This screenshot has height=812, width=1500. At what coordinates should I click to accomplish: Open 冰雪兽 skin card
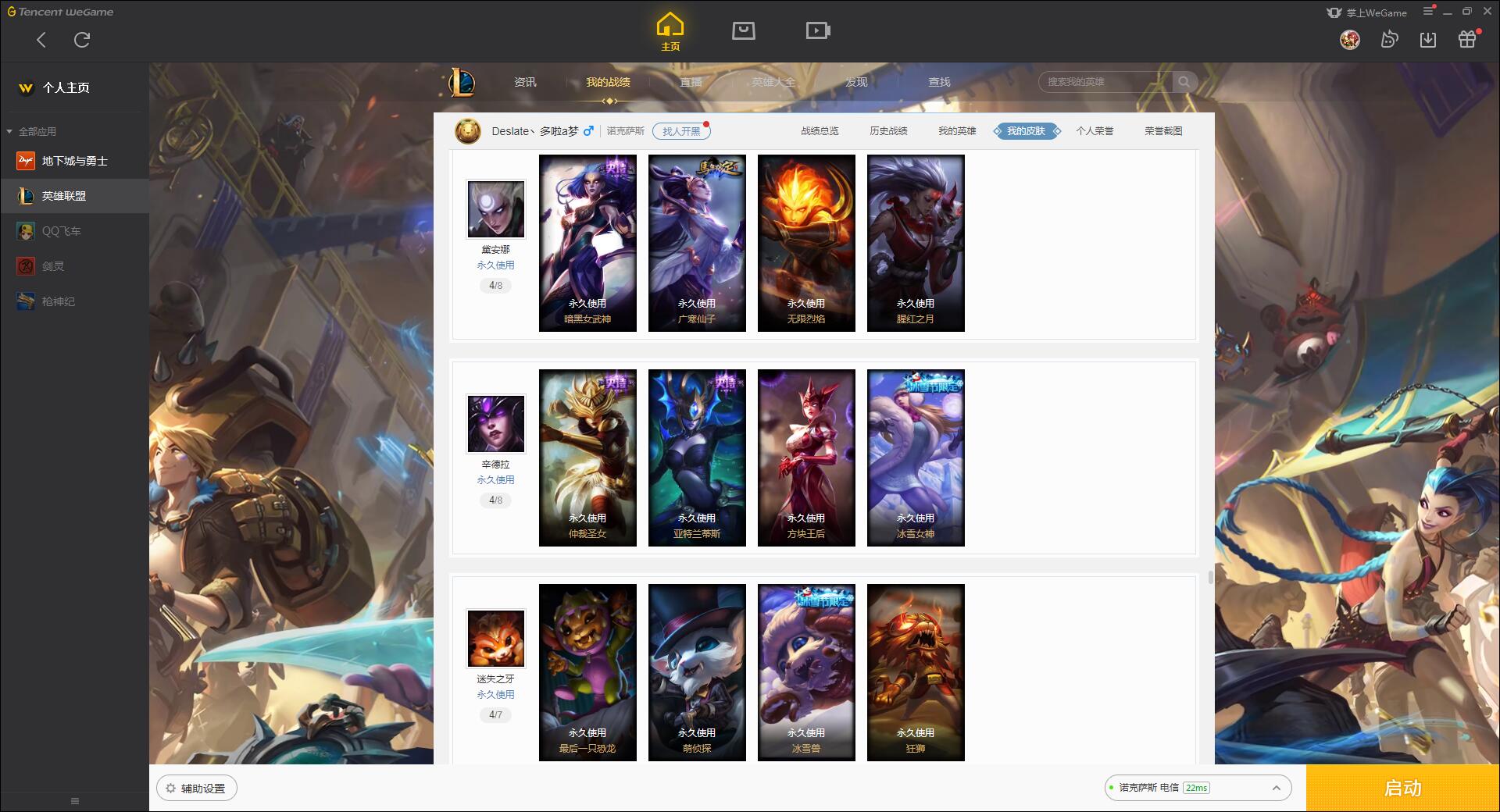click(806, 672)
